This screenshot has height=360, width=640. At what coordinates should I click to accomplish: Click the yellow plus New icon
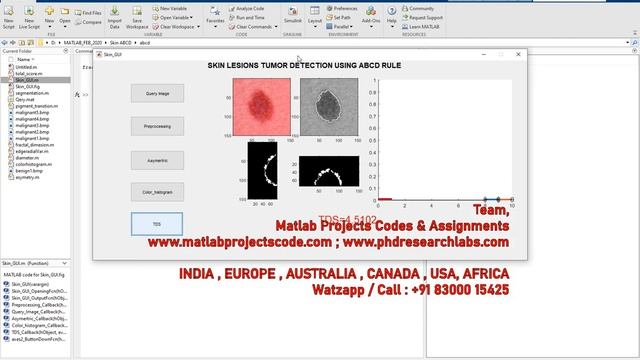[x=49, y=11]
